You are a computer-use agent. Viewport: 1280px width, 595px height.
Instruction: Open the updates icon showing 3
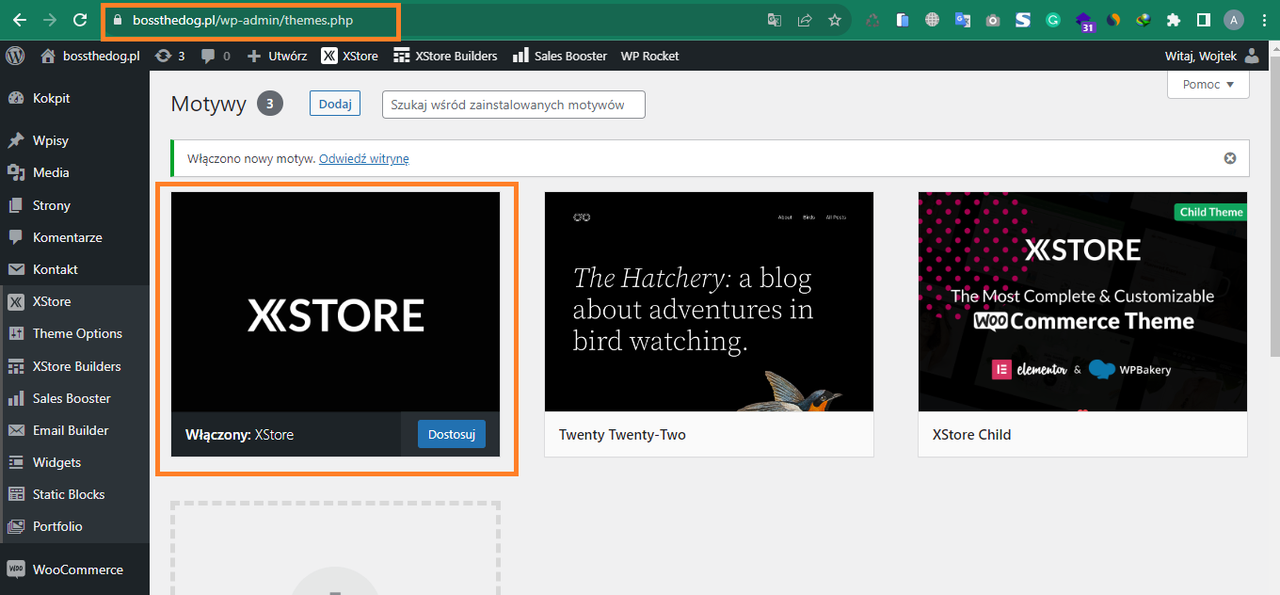tap(170, 56)
